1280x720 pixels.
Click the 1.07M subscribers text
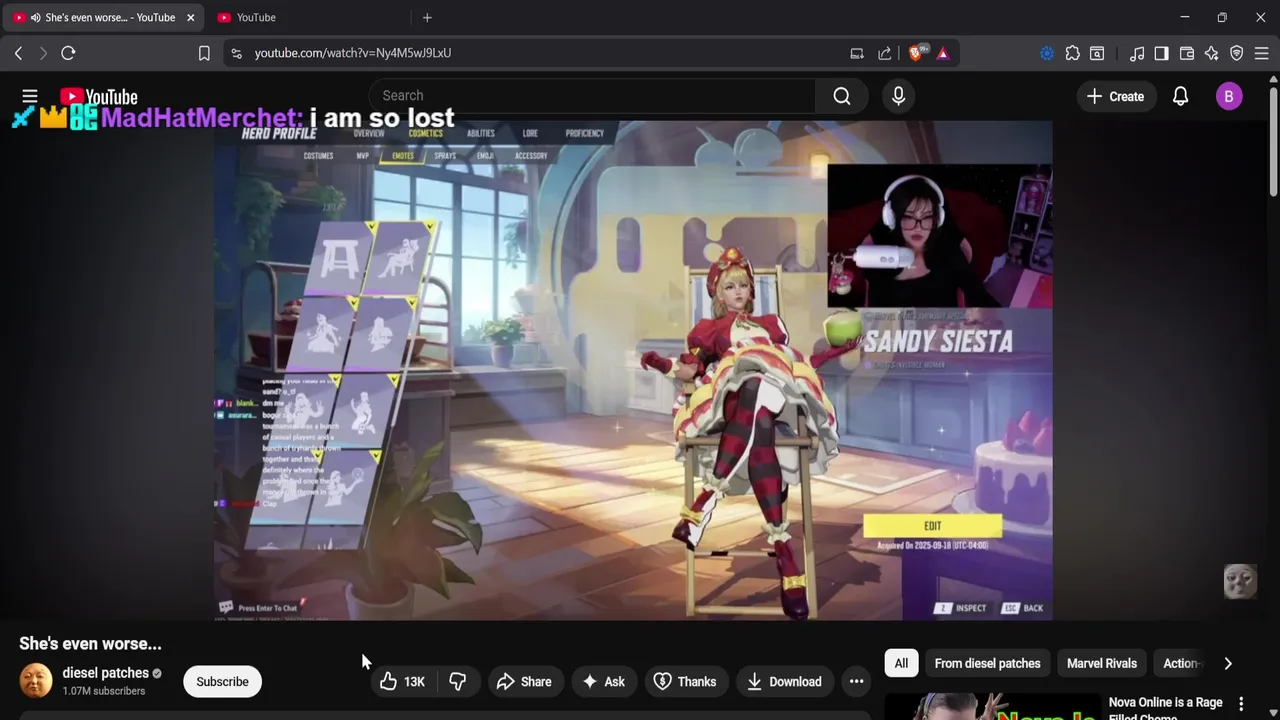(x=104, y=691)
